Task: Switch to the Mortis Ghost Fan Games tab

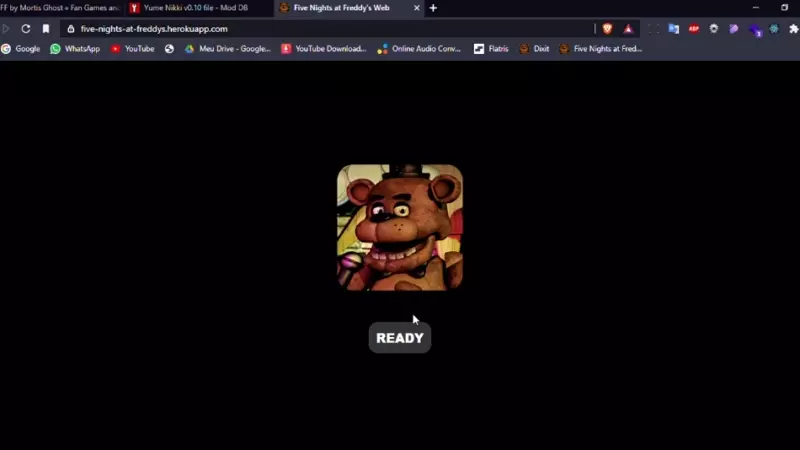Action: [58, 8]
